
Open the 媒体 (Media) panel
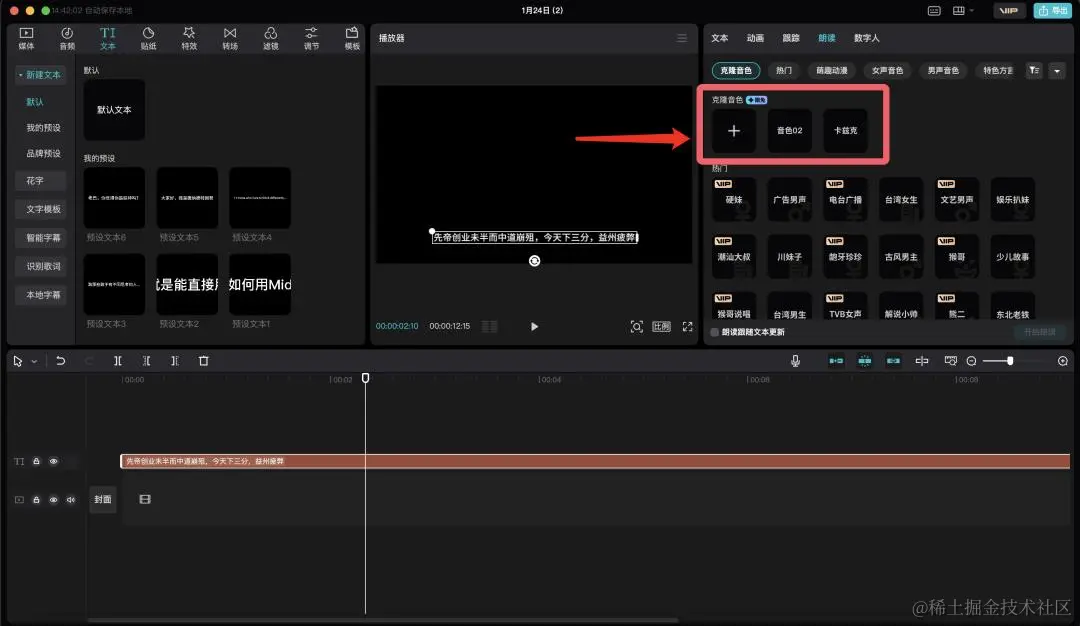pos(26,39)
